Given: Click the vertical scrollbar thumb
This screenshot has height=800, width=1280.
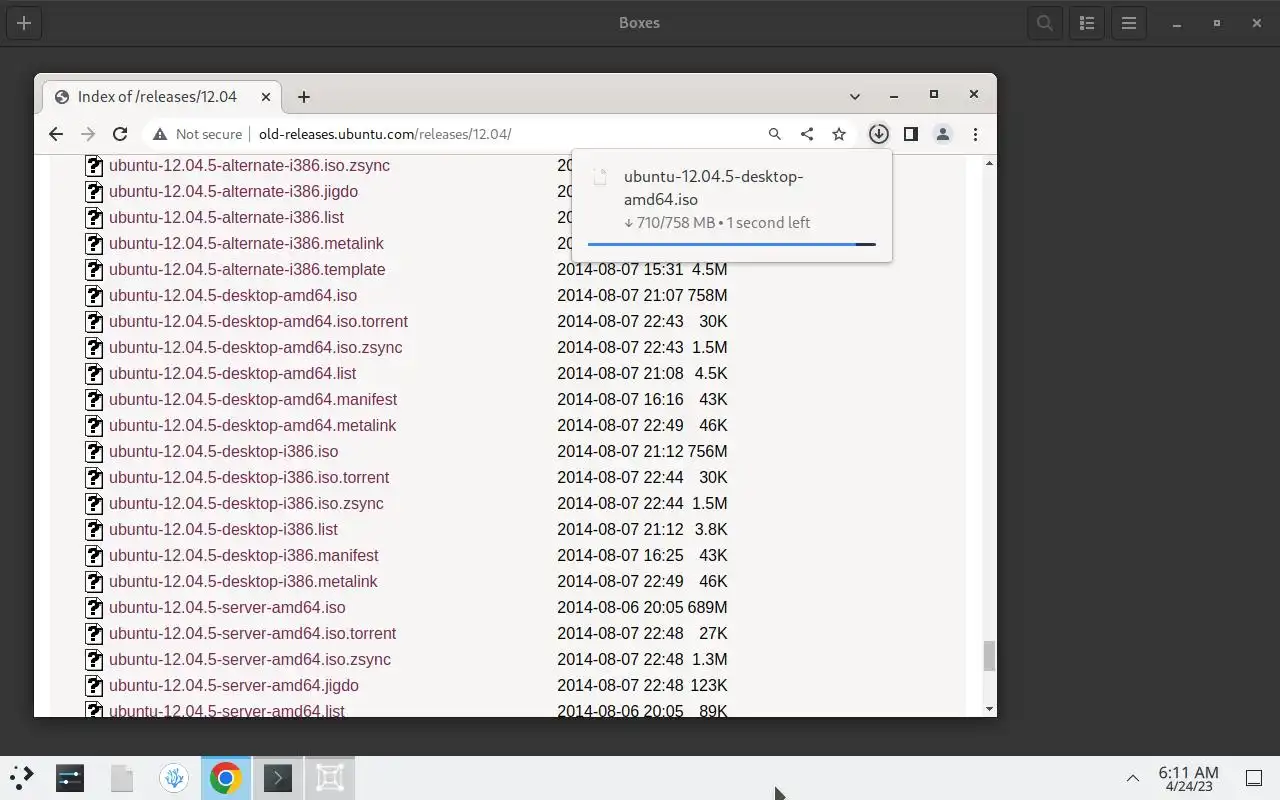Looking at the screenshot, I should click(990, 657).
